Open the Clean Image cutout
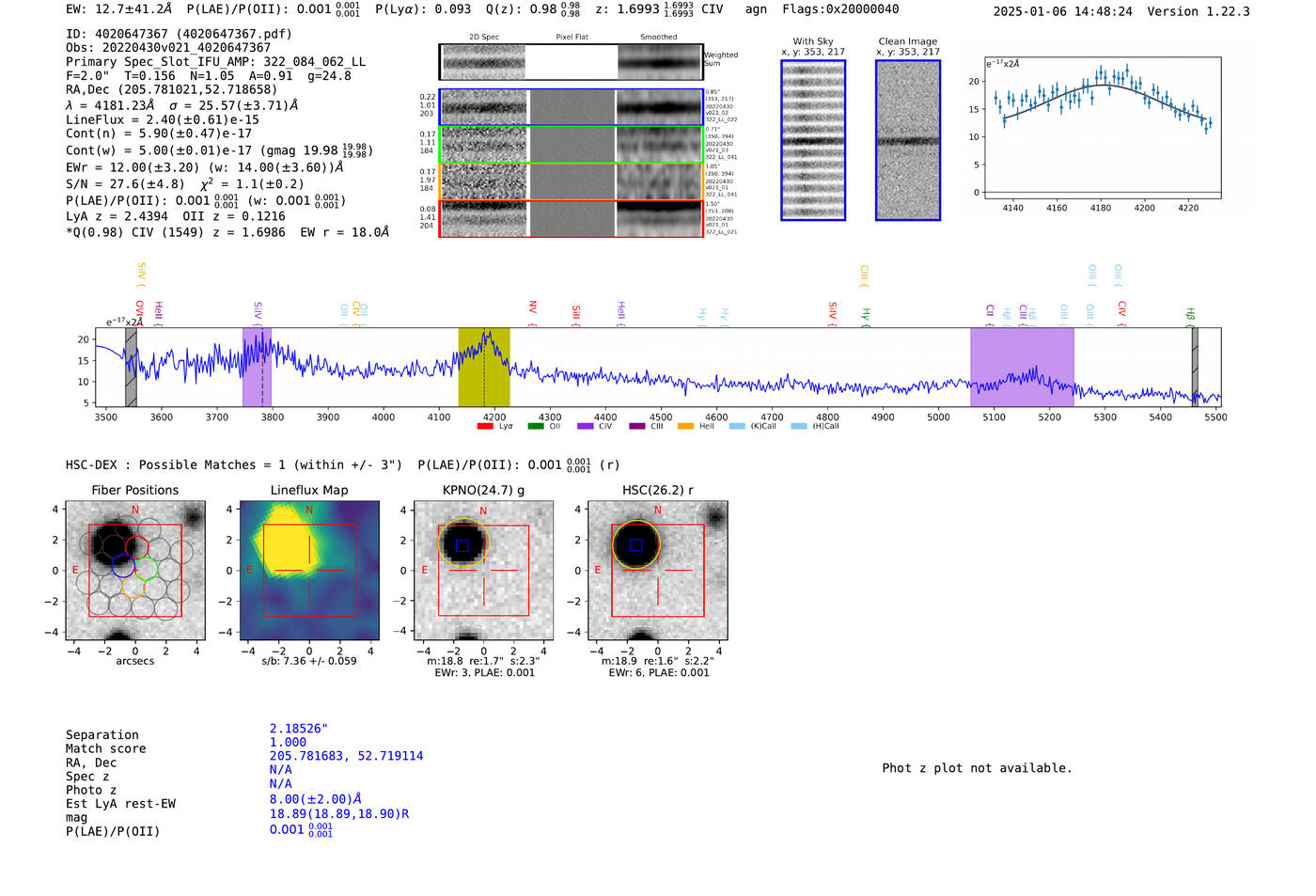 coord(908,140)
